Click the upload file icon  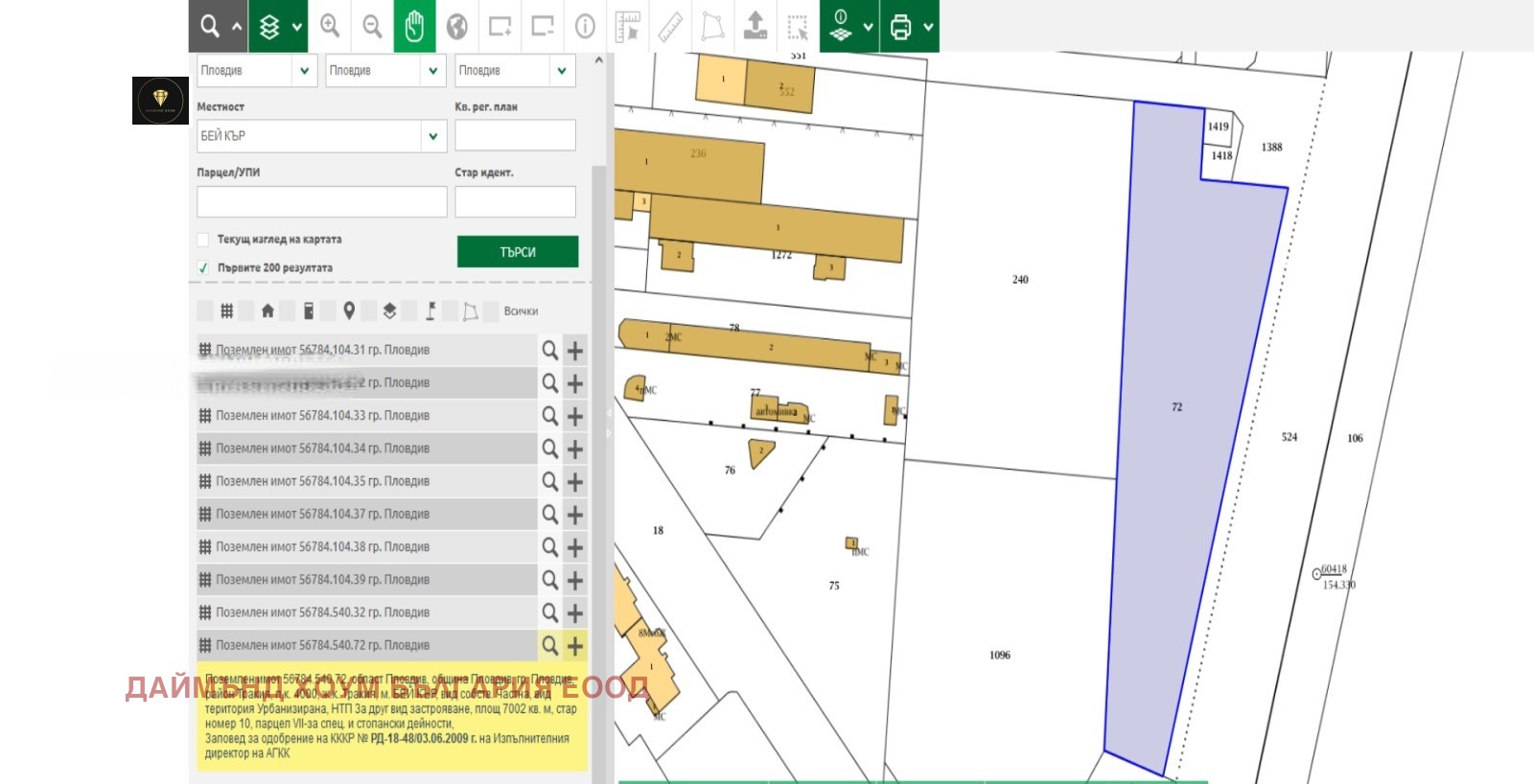coord(755,26)
